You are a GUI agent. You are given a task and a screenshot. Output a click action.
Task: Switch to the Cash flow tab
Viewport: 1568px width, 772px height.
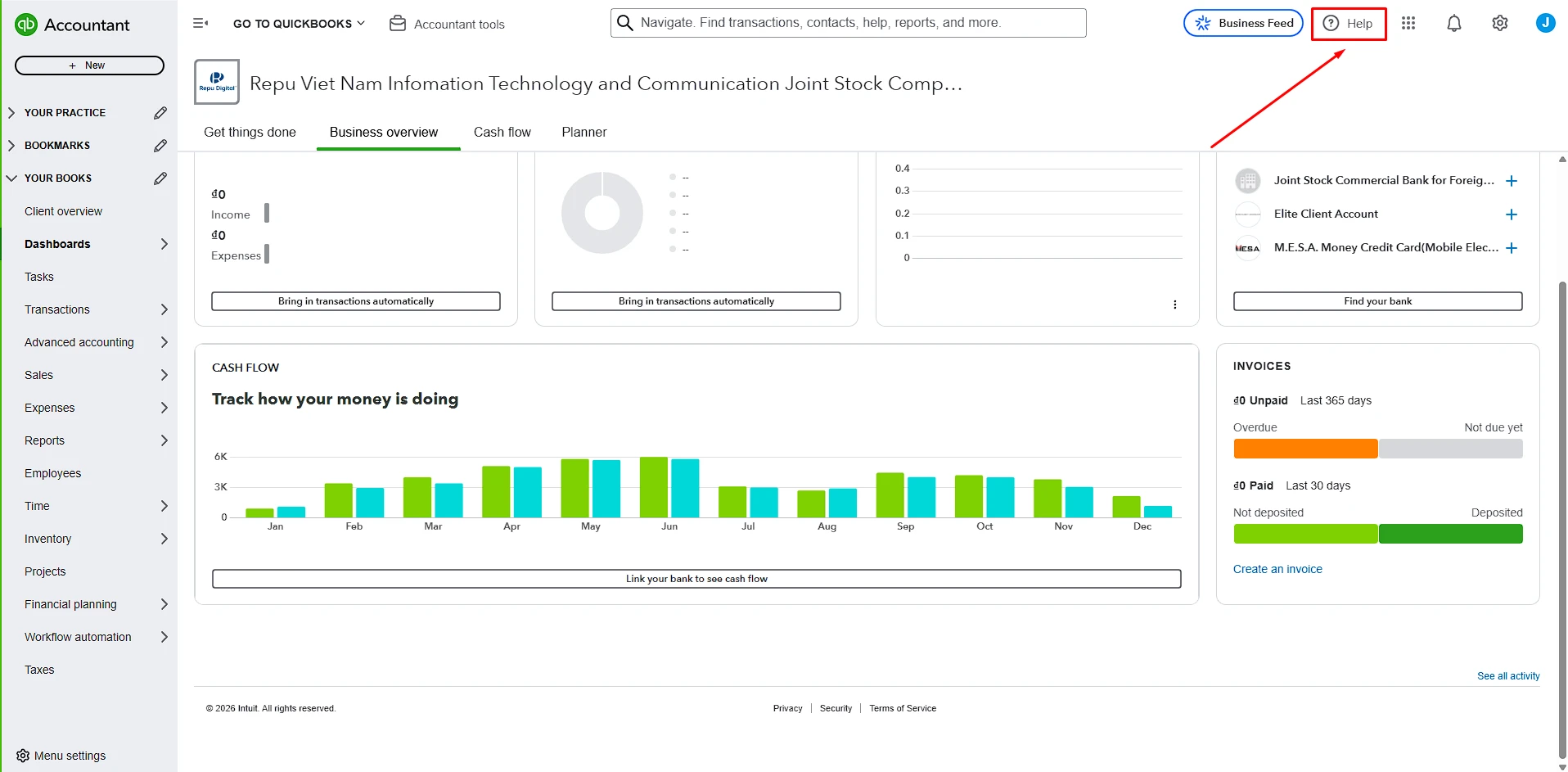502,133
